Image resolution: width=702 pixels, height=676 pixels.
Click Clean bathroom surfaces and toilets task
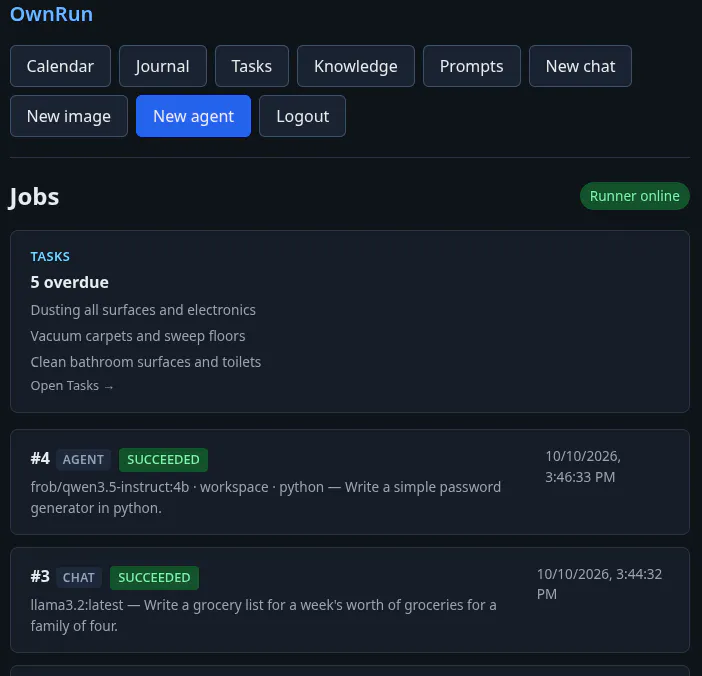click(146, 362)
